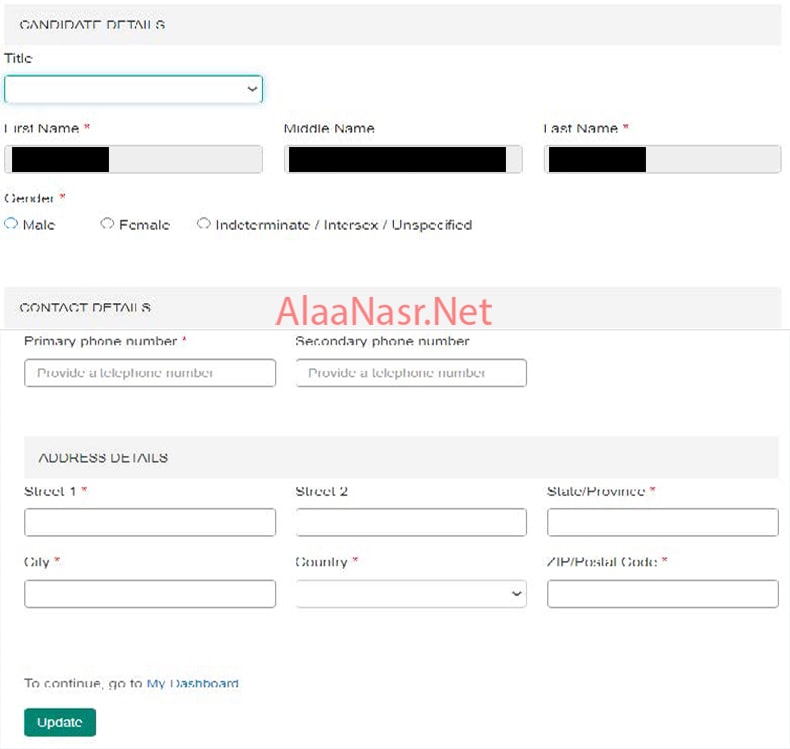Click the State/Province input box
Image resolution: width=790 pixels, height=749 pixels.
[662, 522]
